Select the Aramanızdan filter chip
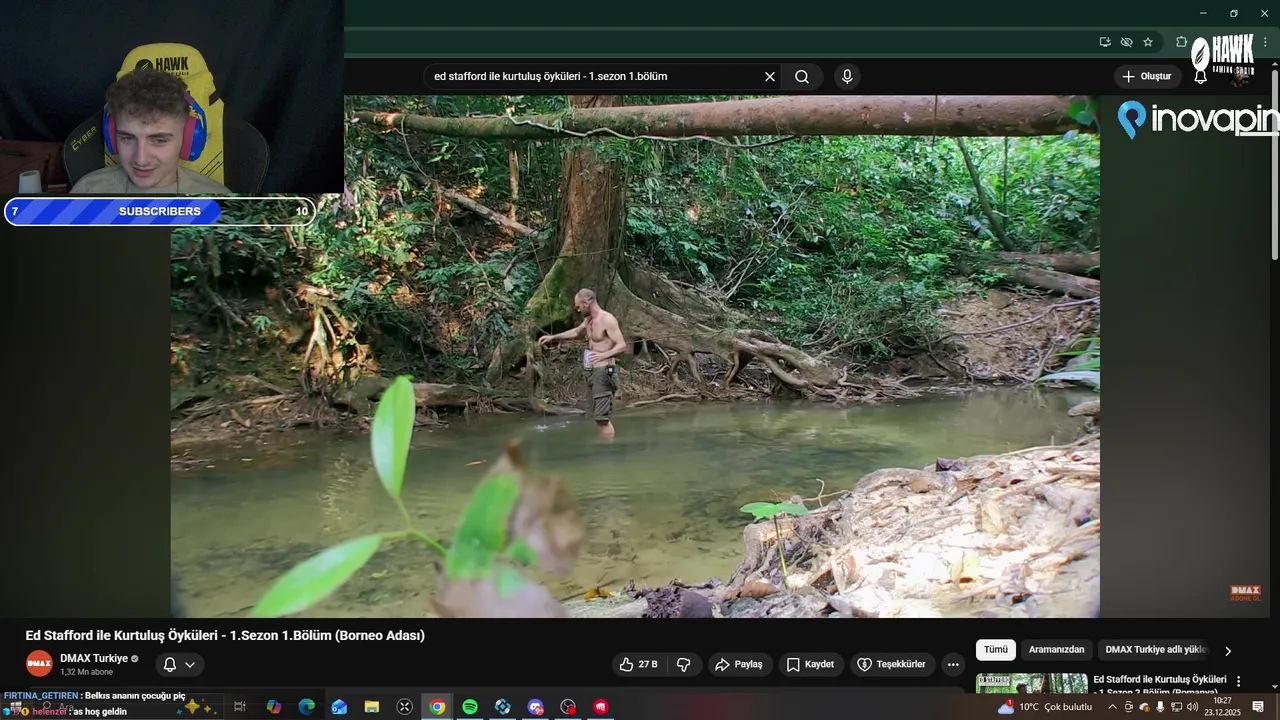The height and width of the screenshot is (720, 1280). (1056, 650)
